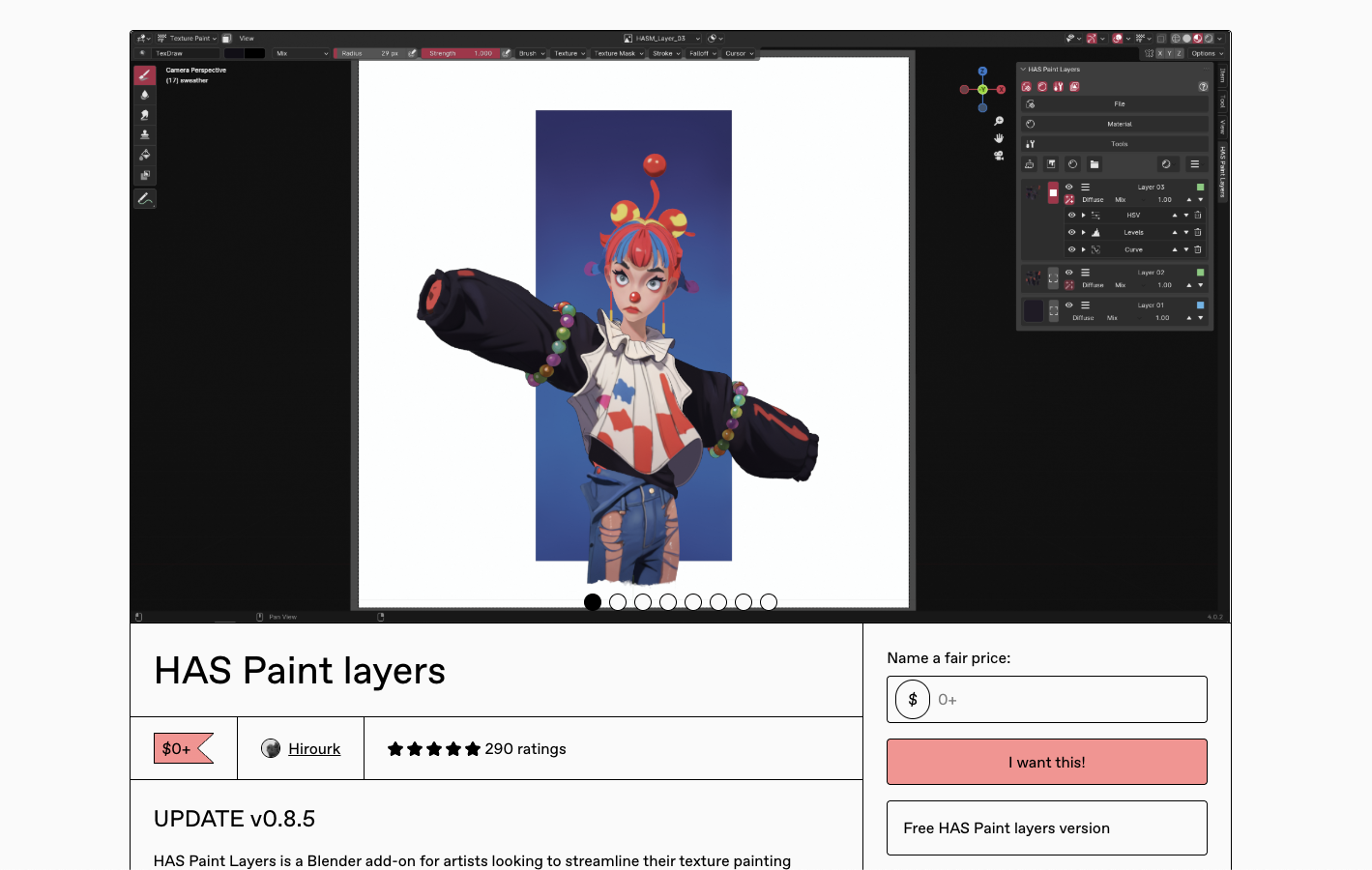Select the Smear tool
The width and height of the screenshot is (1372, 870).
coord(145,115)
